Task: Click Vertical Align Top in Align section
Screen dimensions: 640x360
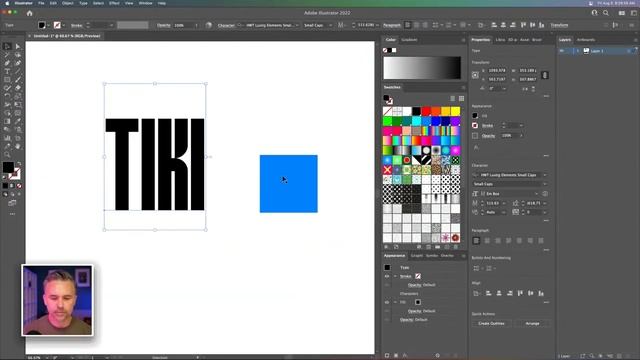Action: coord(520,293)
